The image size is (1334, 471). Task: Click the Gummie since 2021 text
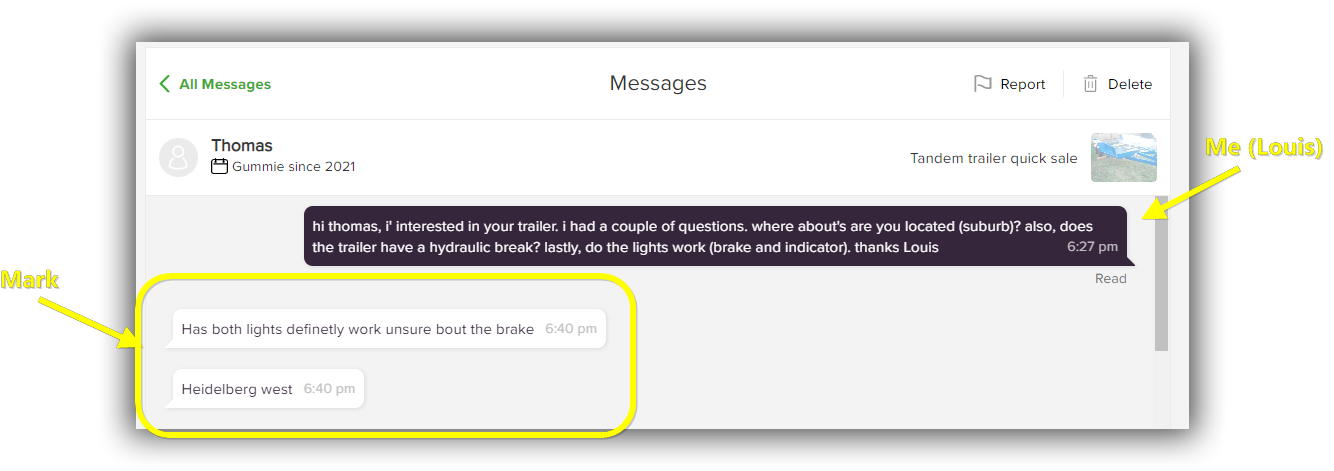(294, 167)
